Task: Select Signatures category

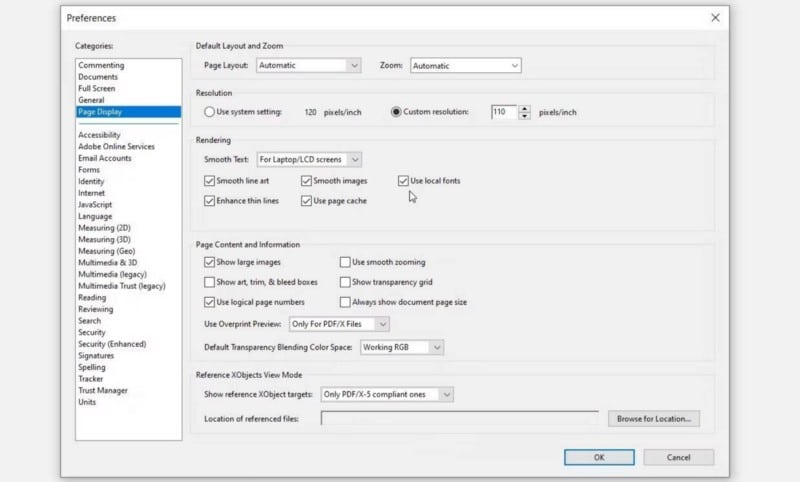Action: [x=96, y=356]
